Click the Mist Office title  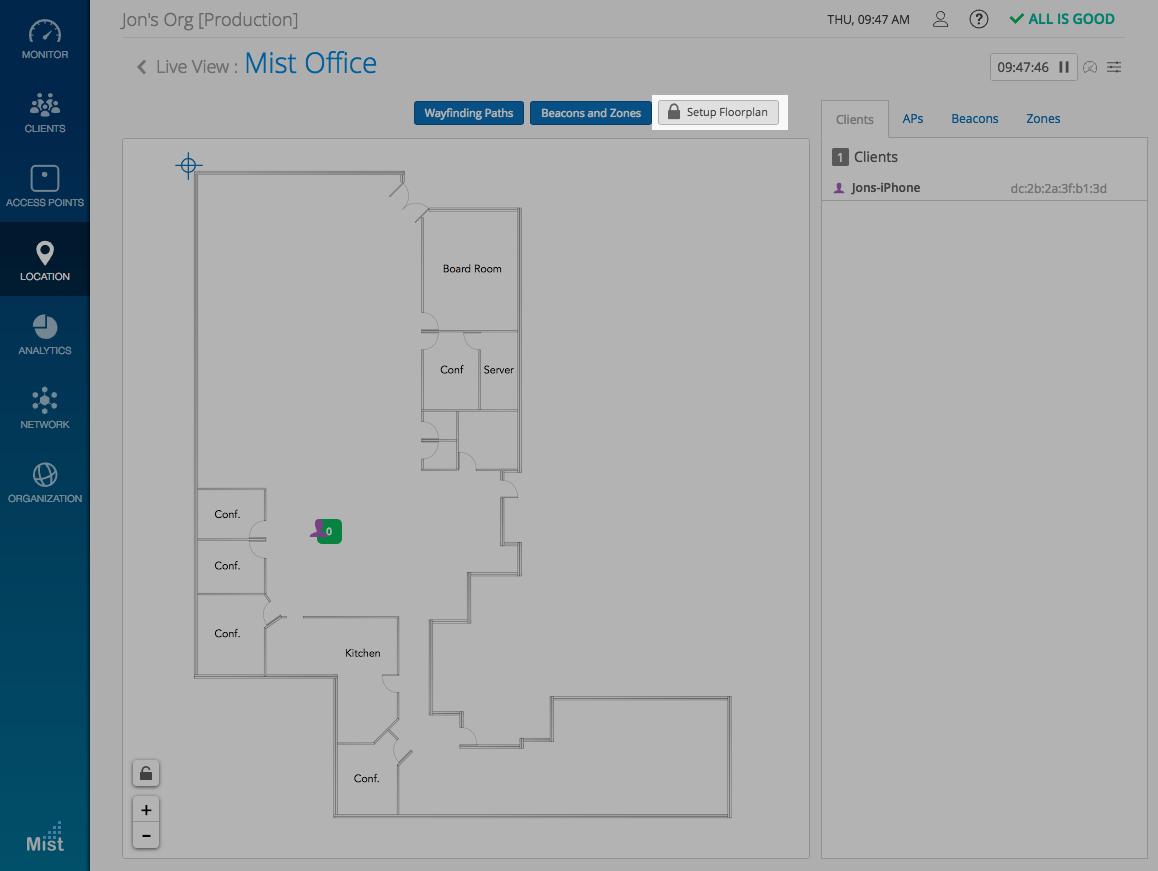[x=311, y=64]
